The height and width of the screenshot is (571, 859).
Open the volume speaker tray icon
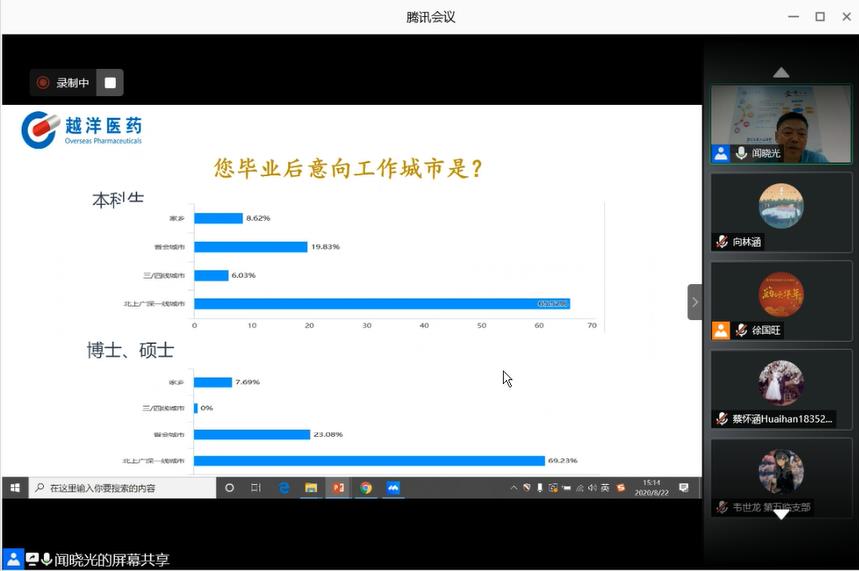click(x=592, y=488)
